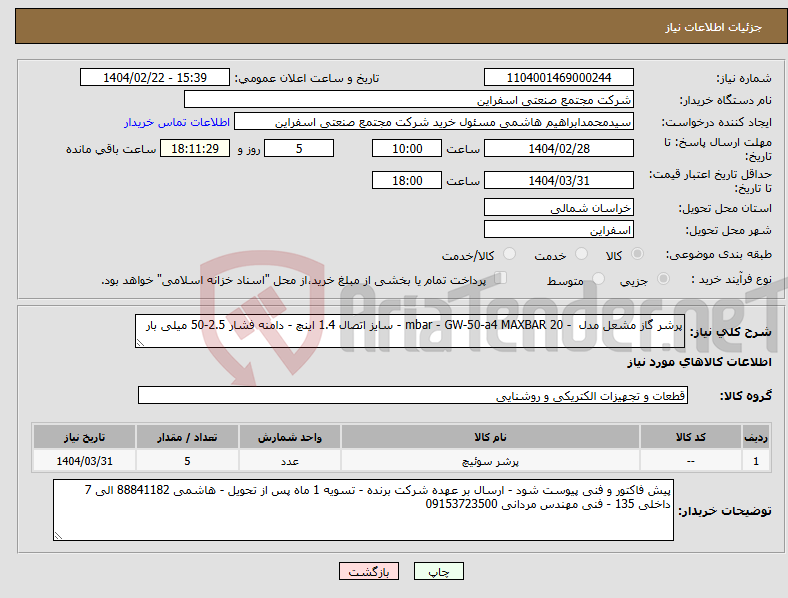Screen dimensions: 788x598
Task: Click the row number cell 1
Action: (756, 461)
